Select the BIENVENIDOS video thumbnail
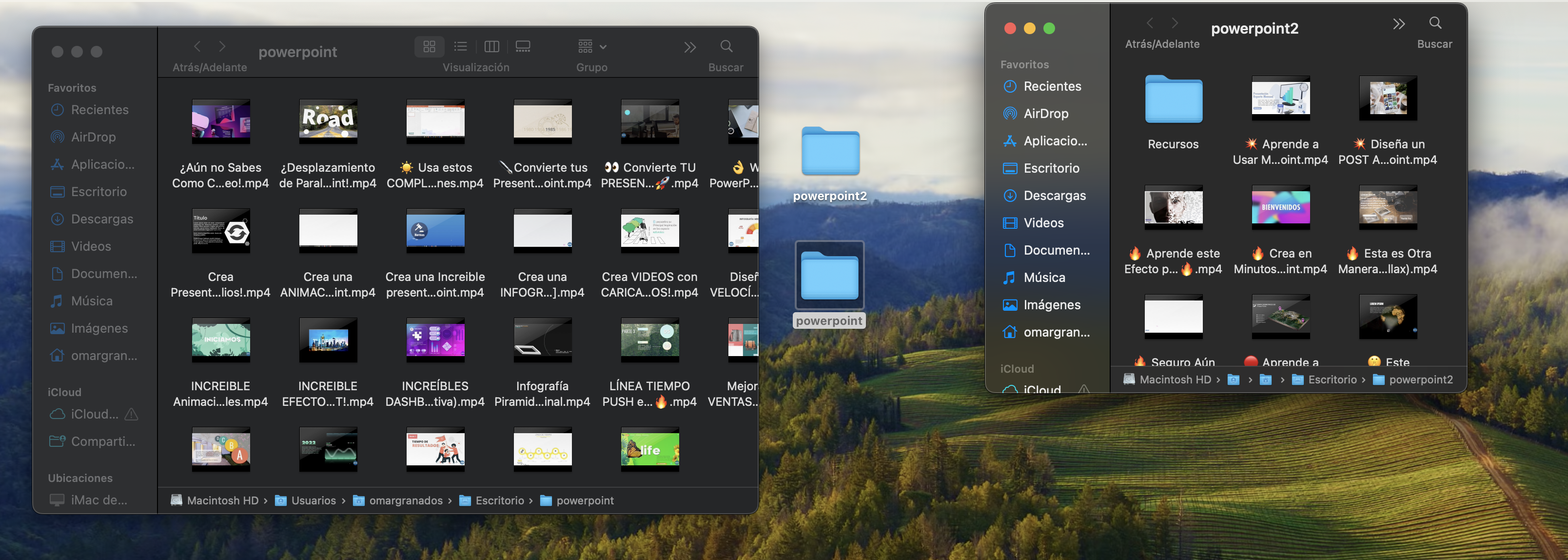 point(1280,208)
